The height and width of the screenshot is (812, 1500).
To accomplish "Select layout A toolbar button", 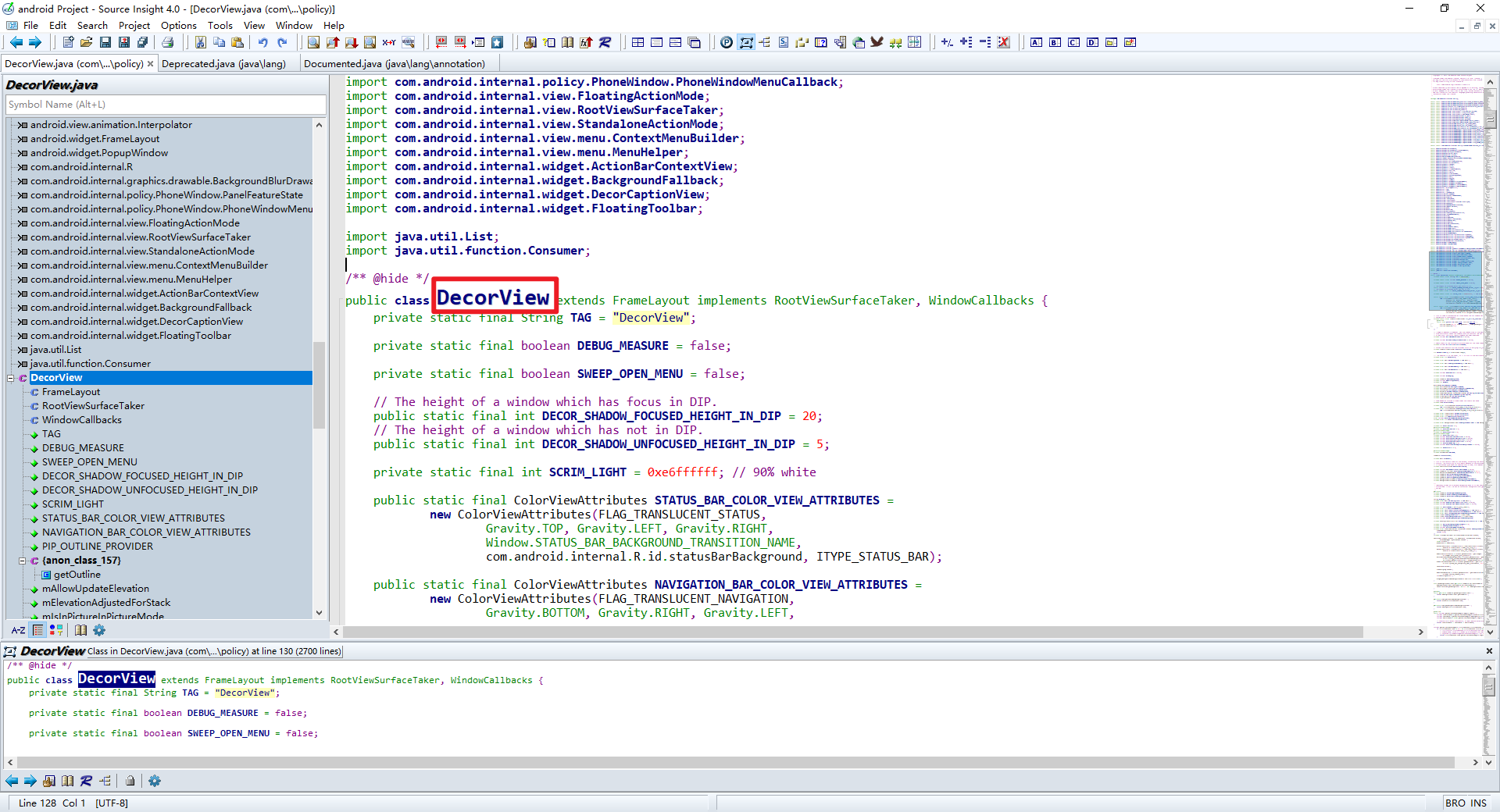I will (x=1037, y=42).
